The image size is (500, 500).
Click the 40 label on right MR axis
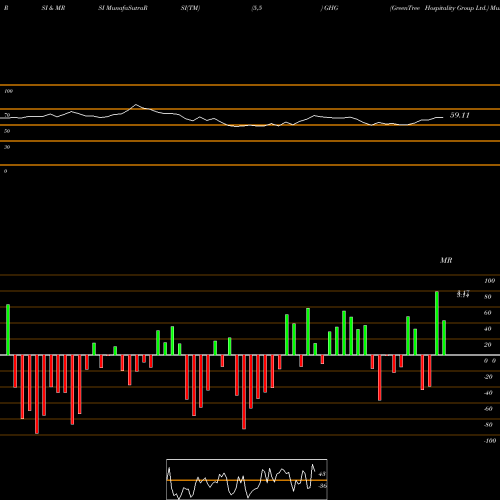point(488,329)
